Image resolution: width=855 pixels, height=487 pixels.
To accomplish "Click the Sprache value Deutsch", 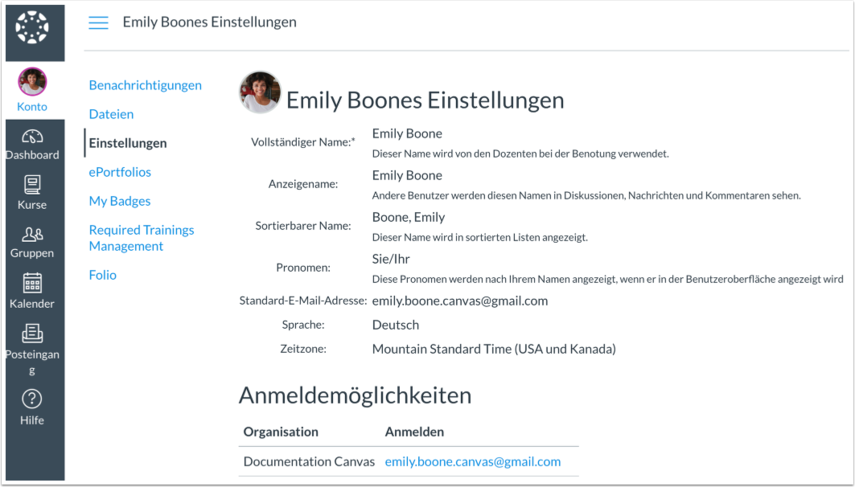I will point(396,325).
